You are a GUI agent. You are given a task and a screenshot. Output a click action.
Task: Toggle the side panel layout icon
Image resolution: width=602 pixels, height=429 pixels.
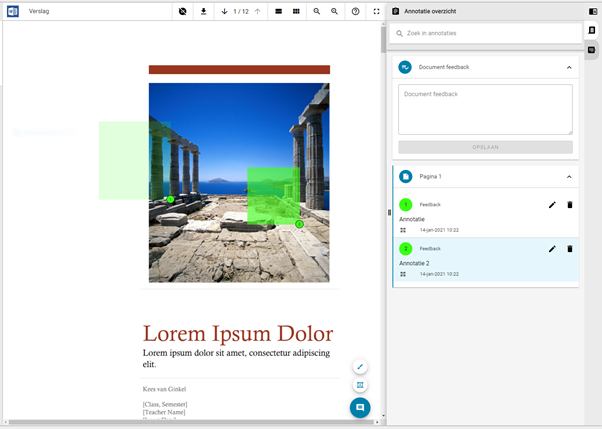(593, 12)
